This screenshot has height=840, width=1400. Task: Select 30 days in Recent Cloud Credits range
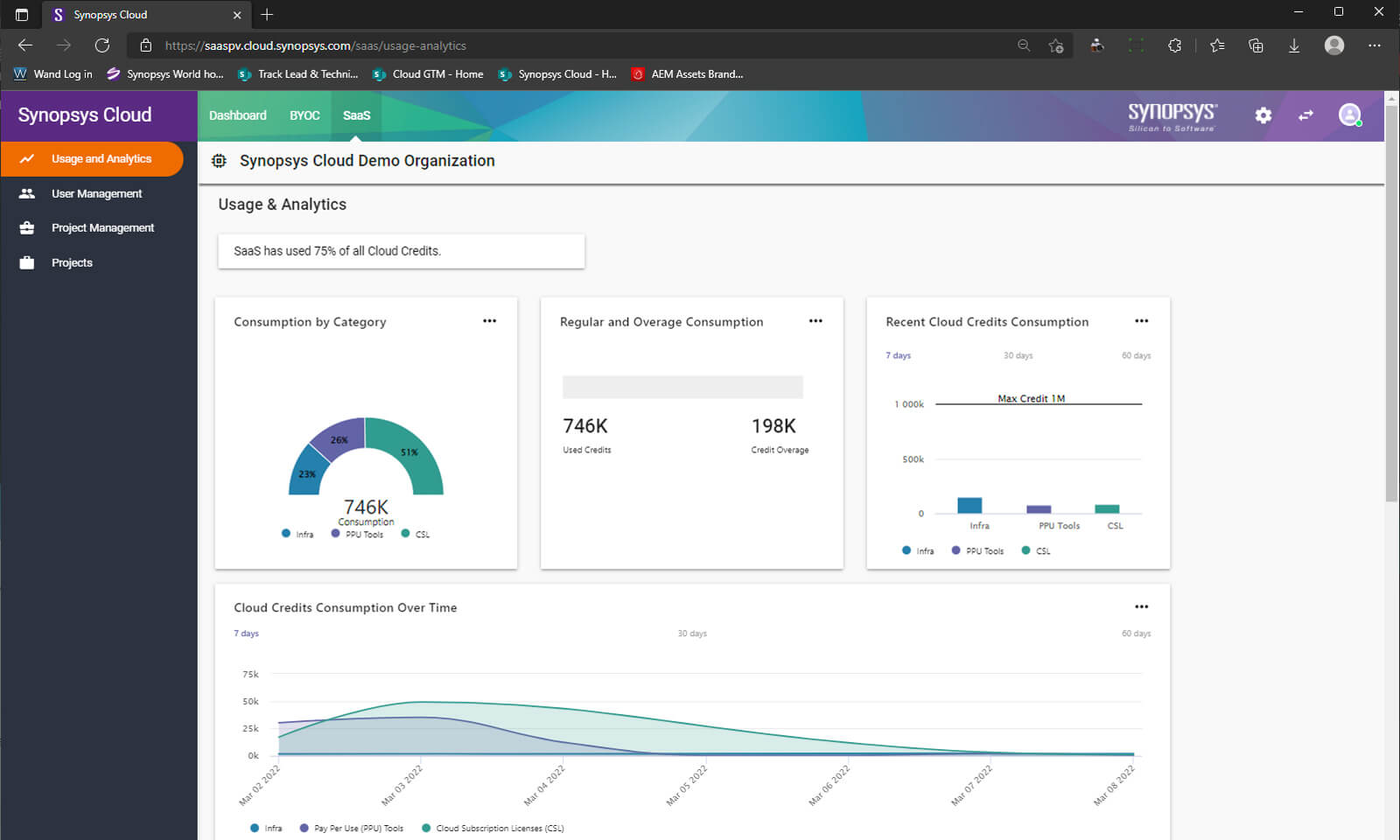pyautogui.click(x=1018, y=355)
